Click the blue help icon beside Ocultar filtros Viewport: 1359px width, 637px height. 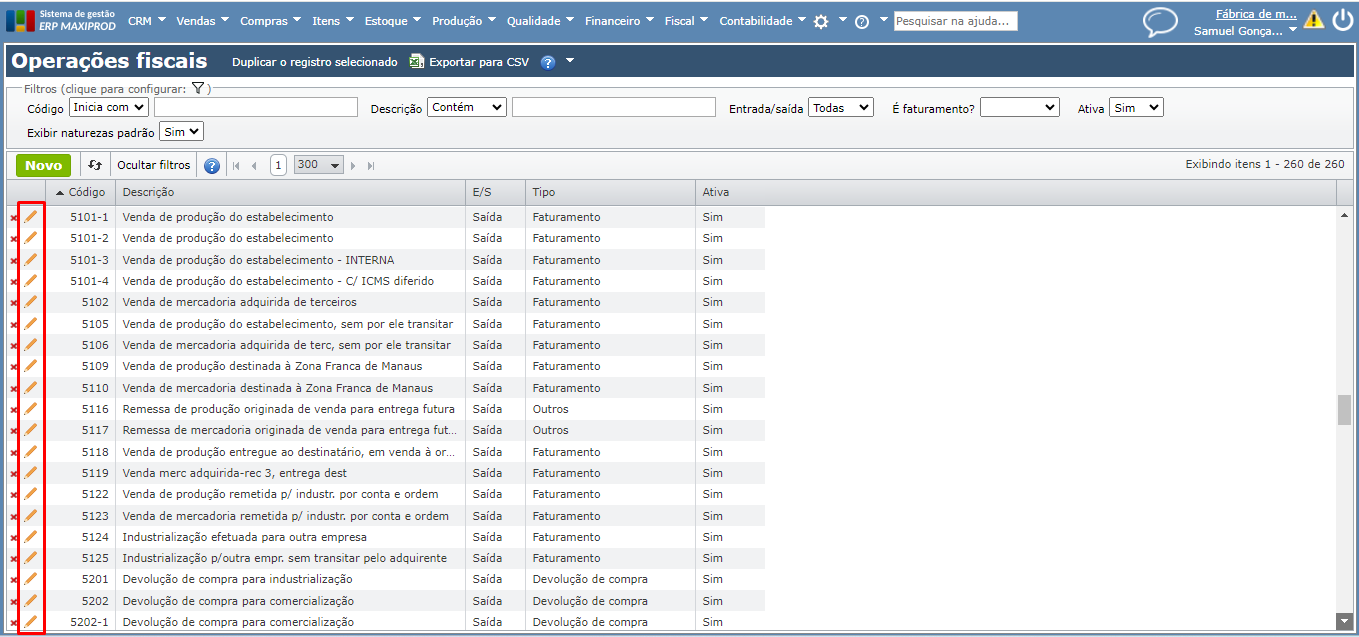tap(212, 166)
